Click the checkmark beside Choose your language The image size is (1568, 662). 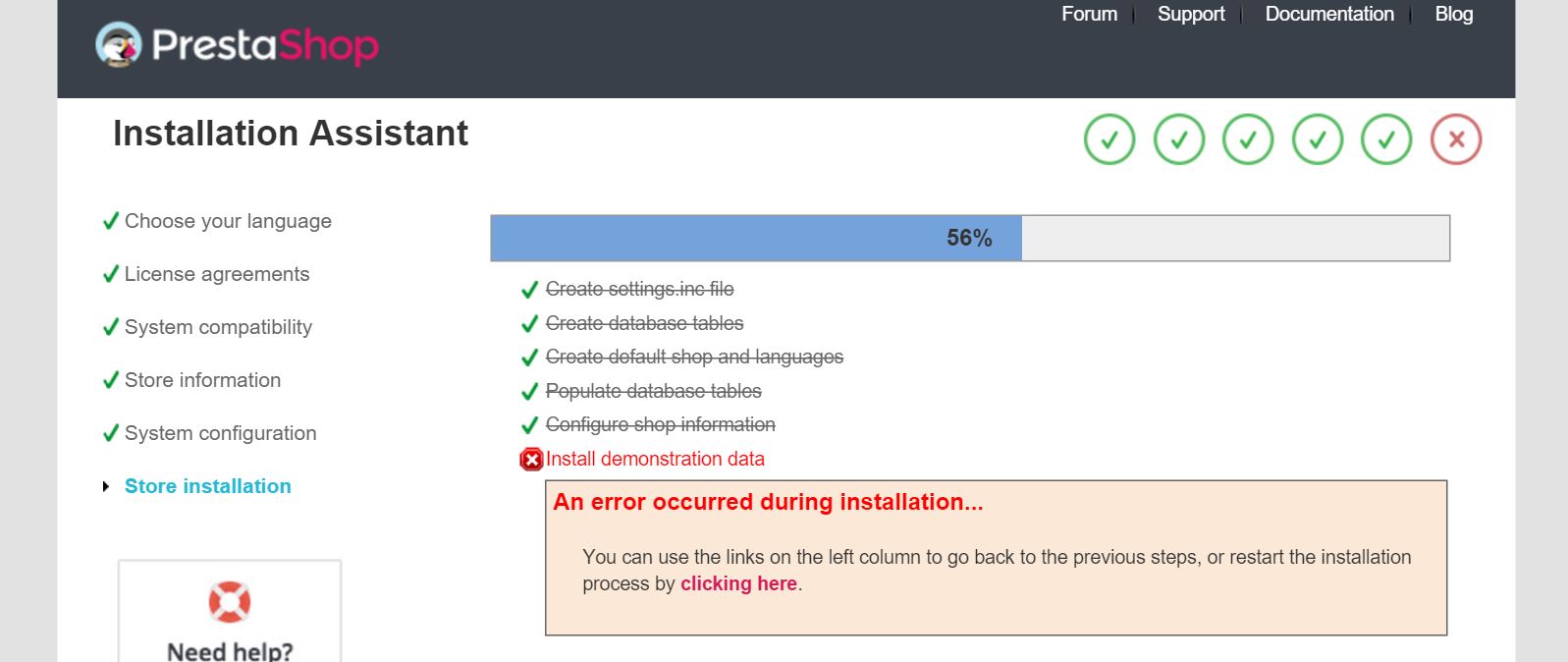111,221
